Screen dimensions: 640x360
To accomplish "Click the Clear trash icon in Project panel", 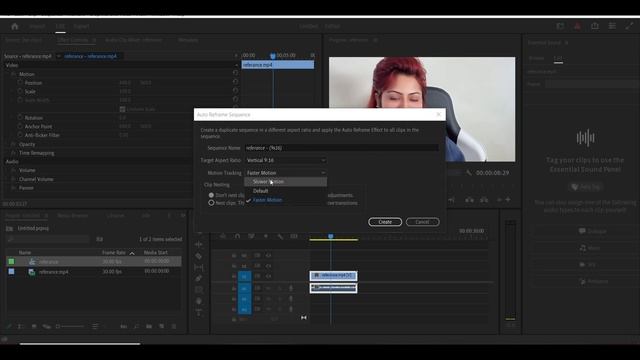I will 174,327.
